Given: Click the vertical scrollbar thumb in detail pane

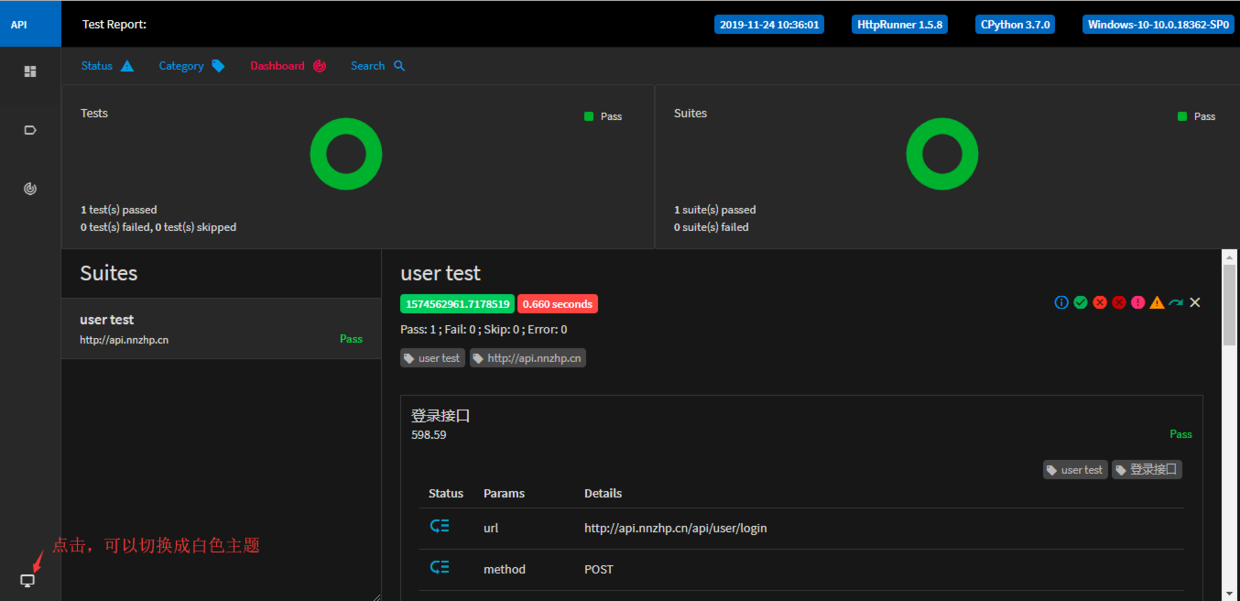Looking at the screenshot, I should pyautogui.click(x=1230, y=305).
